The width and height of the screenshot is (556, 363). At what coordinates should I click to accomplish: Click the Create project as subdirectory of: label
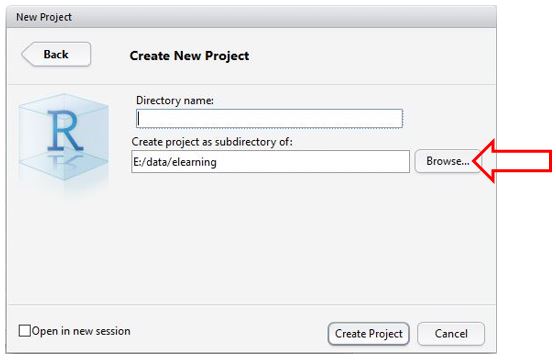pyautogui.click(x=212, y=142)
